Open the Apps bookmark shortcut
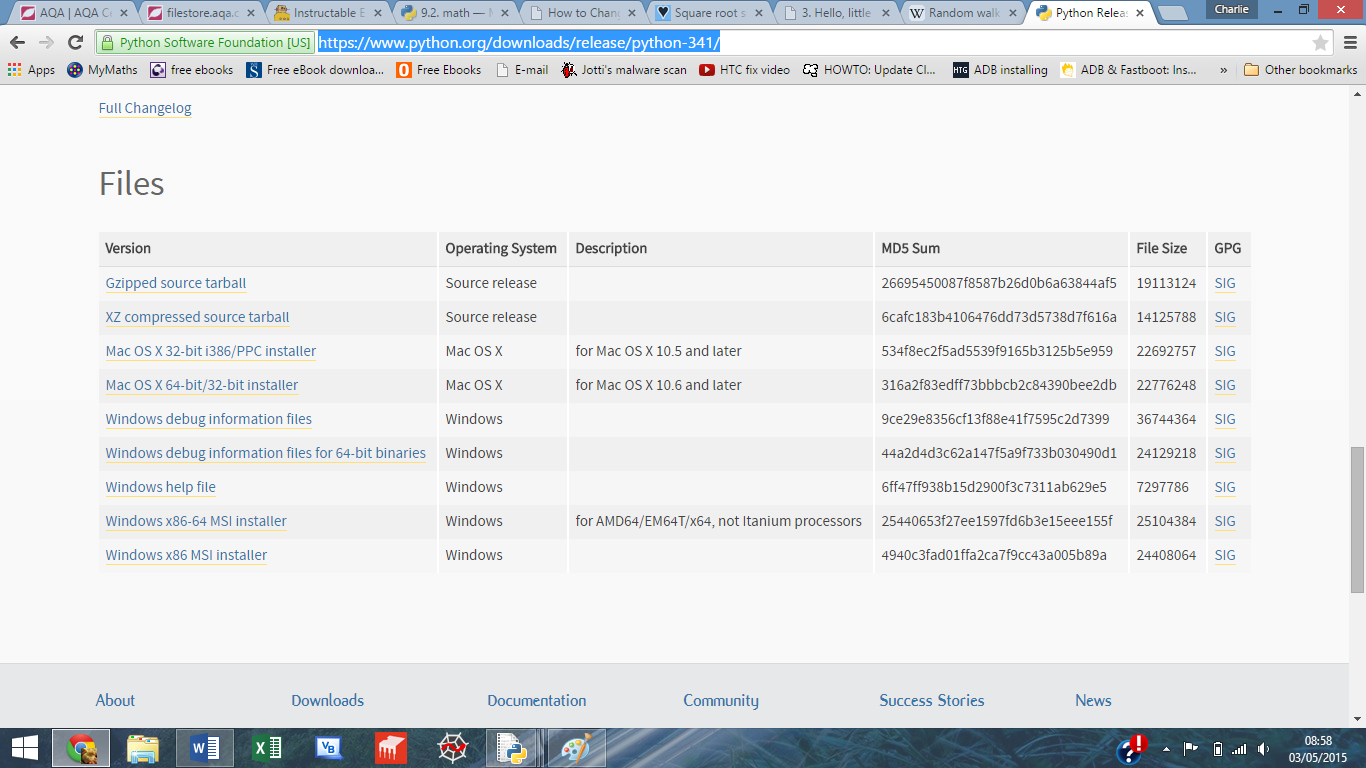1366x768 pixels. [31, 70]
